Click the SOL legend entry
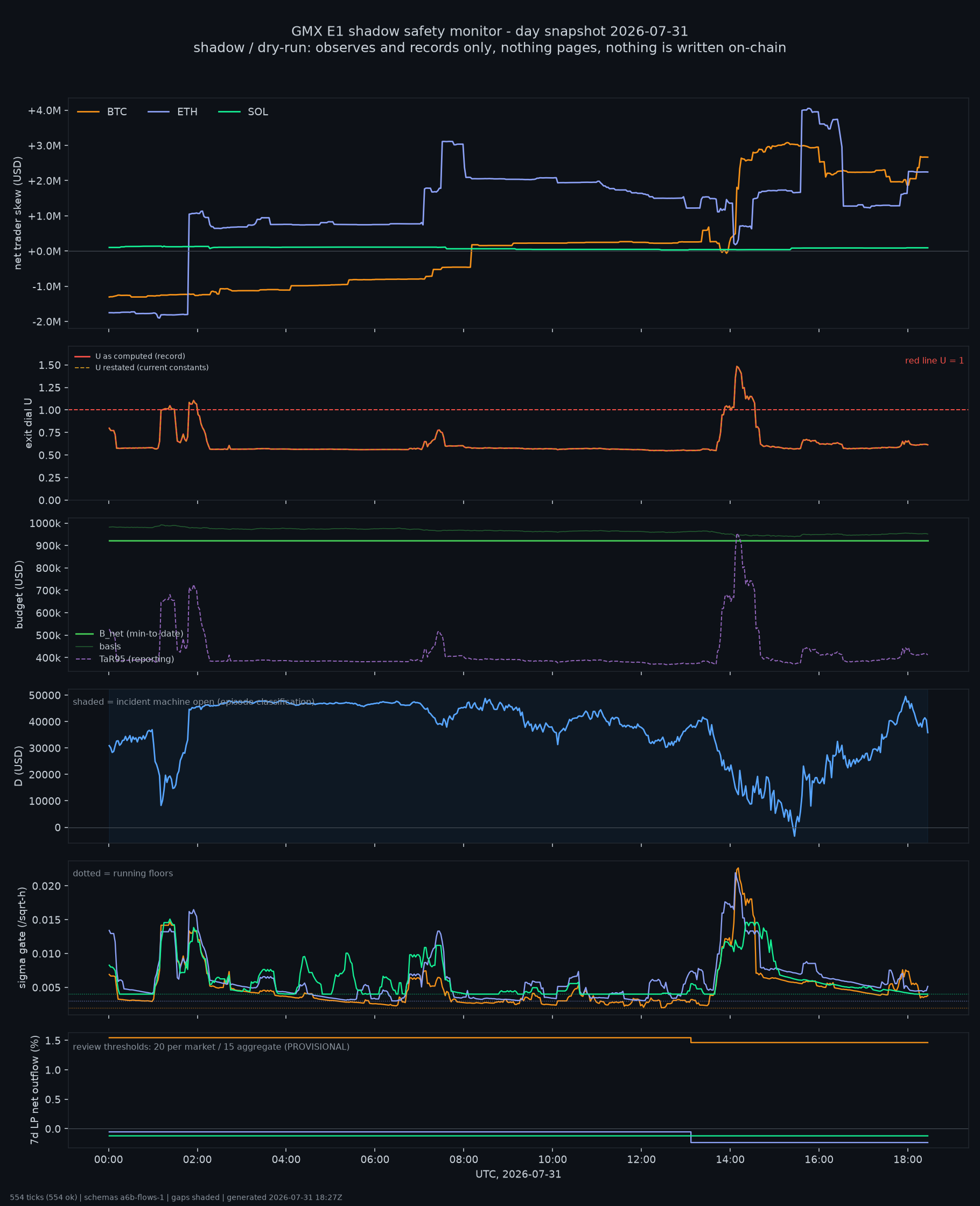980x1206 pixels. [x=243, y=112]
